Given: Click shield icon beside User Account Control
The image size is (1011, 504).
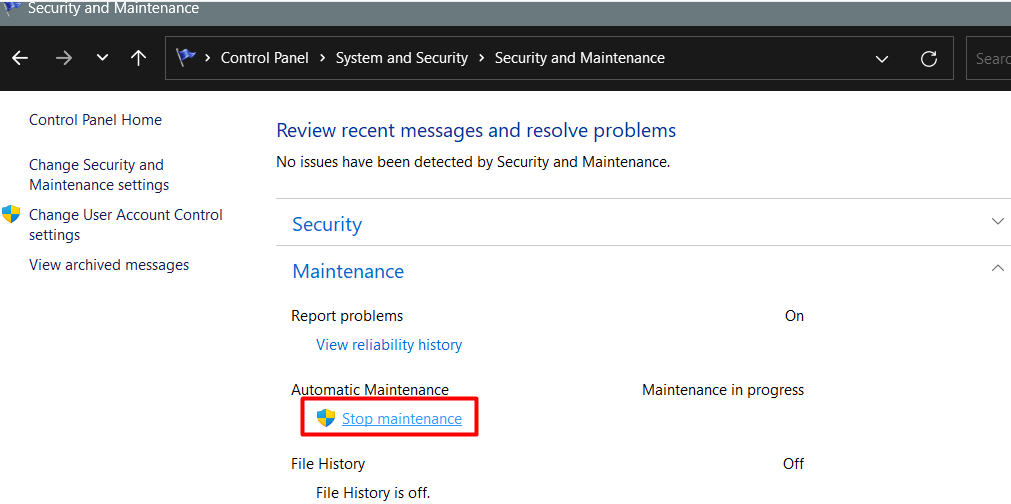Looking at the screenshot, I should [11, 215].
